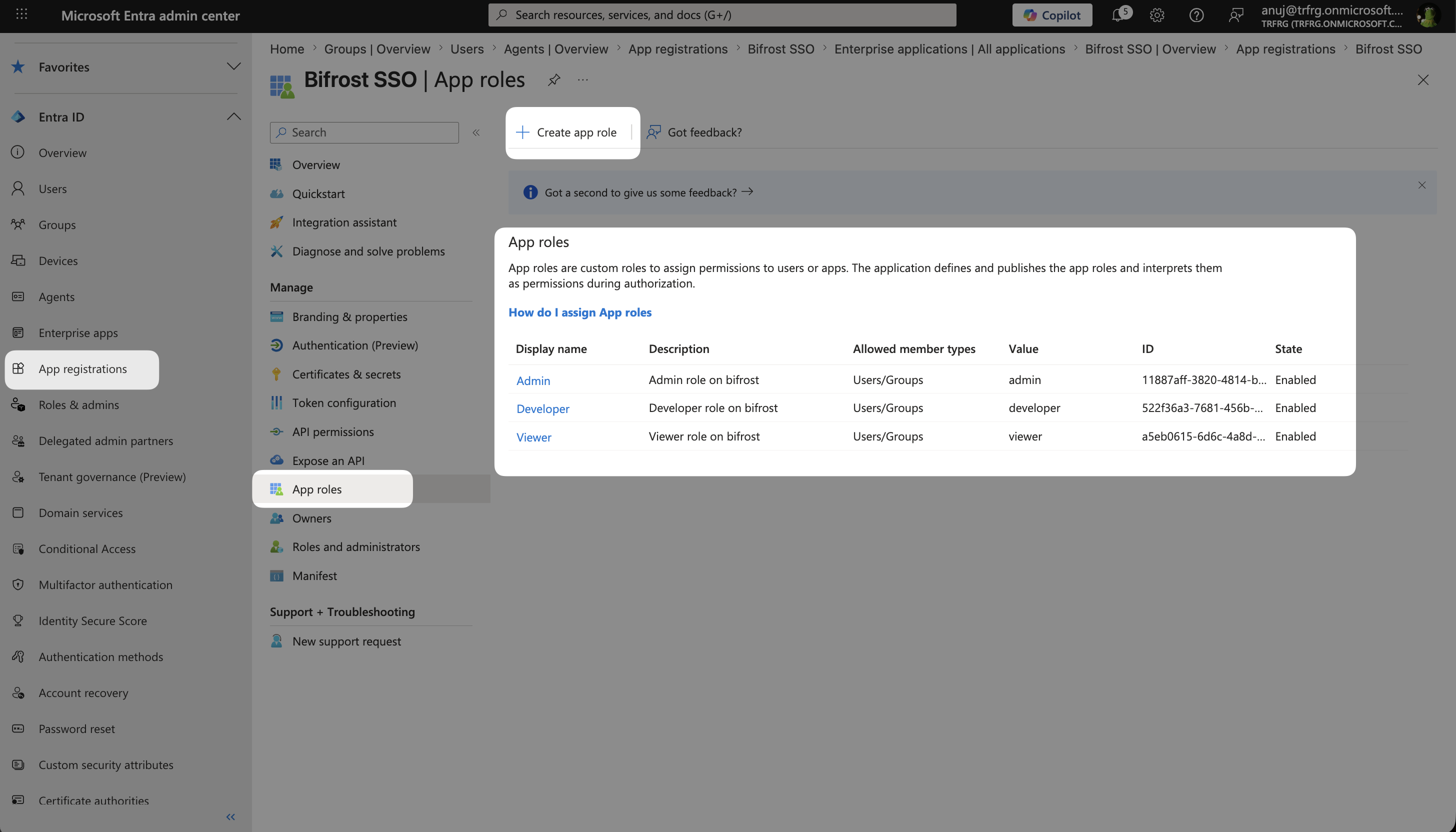Open the account avatar picture

coord(1427,15)
